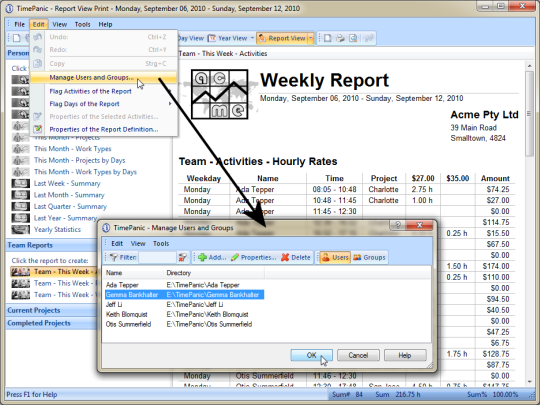Click the TimePanic app icon in main title bar

click(9, 8)
